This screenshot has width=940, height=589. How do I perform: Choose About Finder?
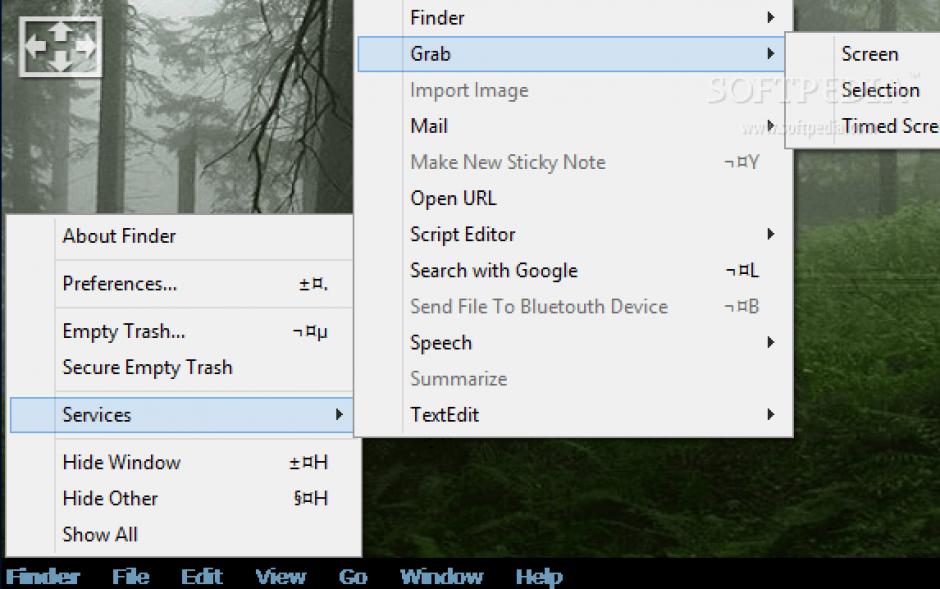point(182,236)
